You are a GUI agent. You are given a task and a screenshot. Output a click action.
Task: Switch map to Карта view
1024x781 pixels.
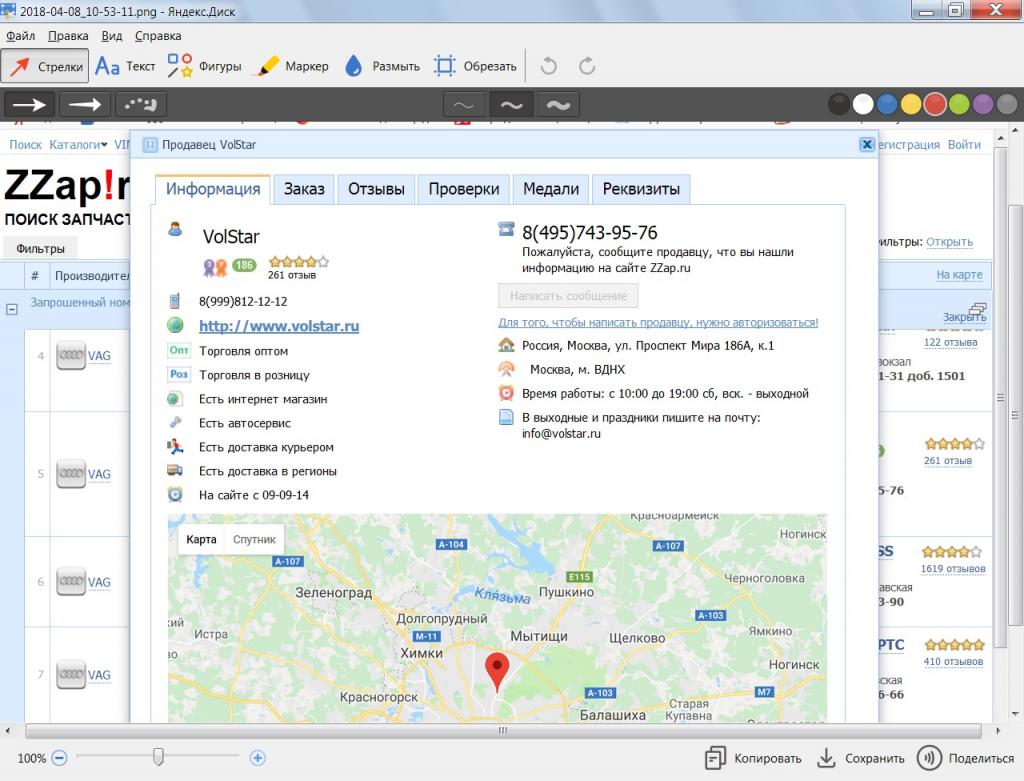[201, 539]
